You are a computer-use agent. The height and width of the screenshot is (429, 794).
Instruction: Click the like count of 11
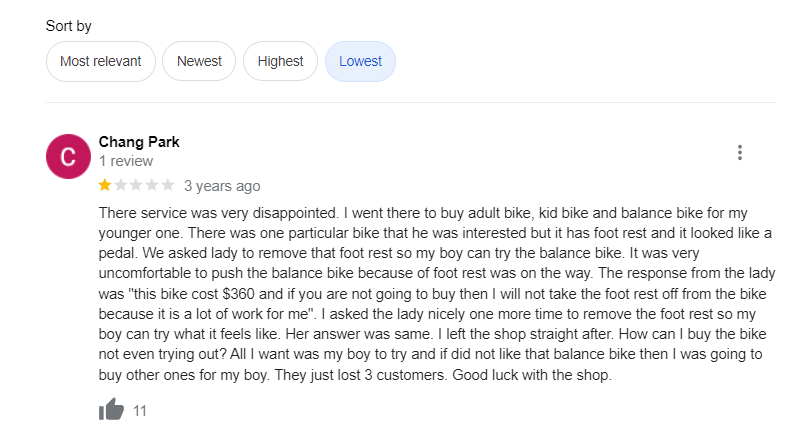140,410
